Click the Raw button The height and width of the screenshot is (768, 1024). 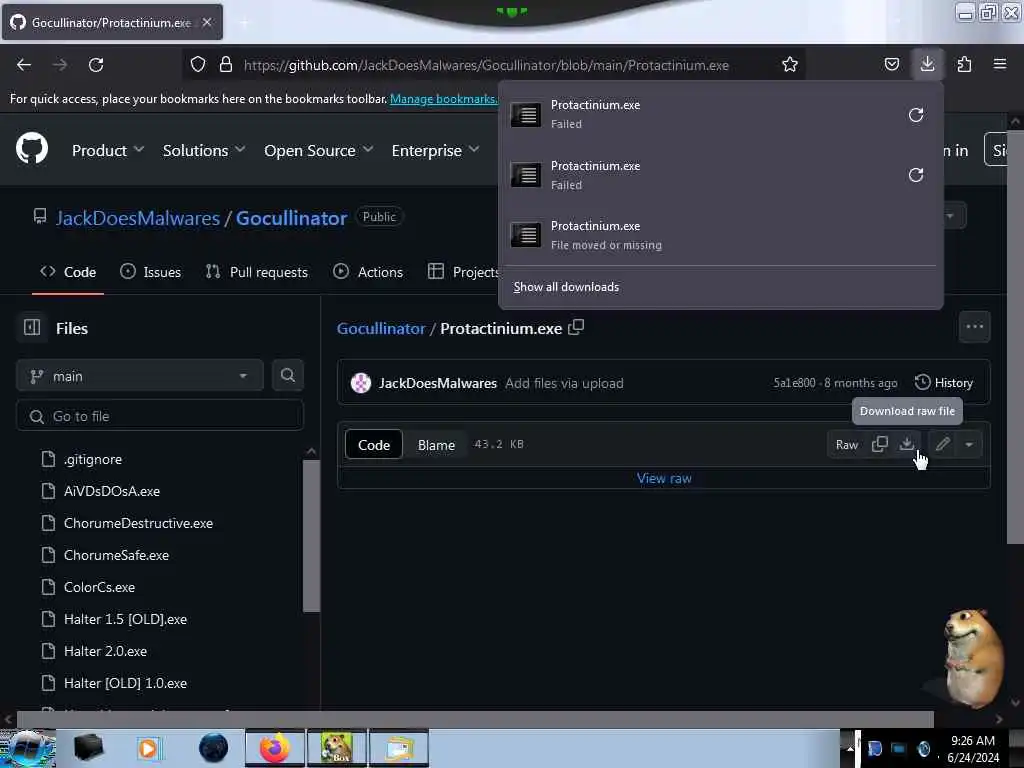847,444
